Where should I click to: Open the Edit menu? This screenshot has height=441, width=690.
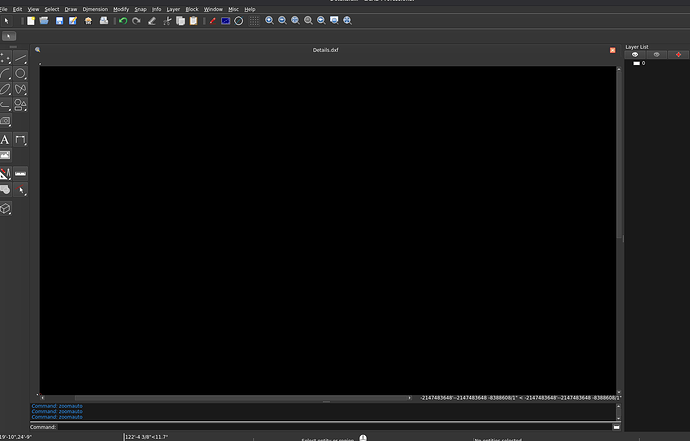pos(17,9)
